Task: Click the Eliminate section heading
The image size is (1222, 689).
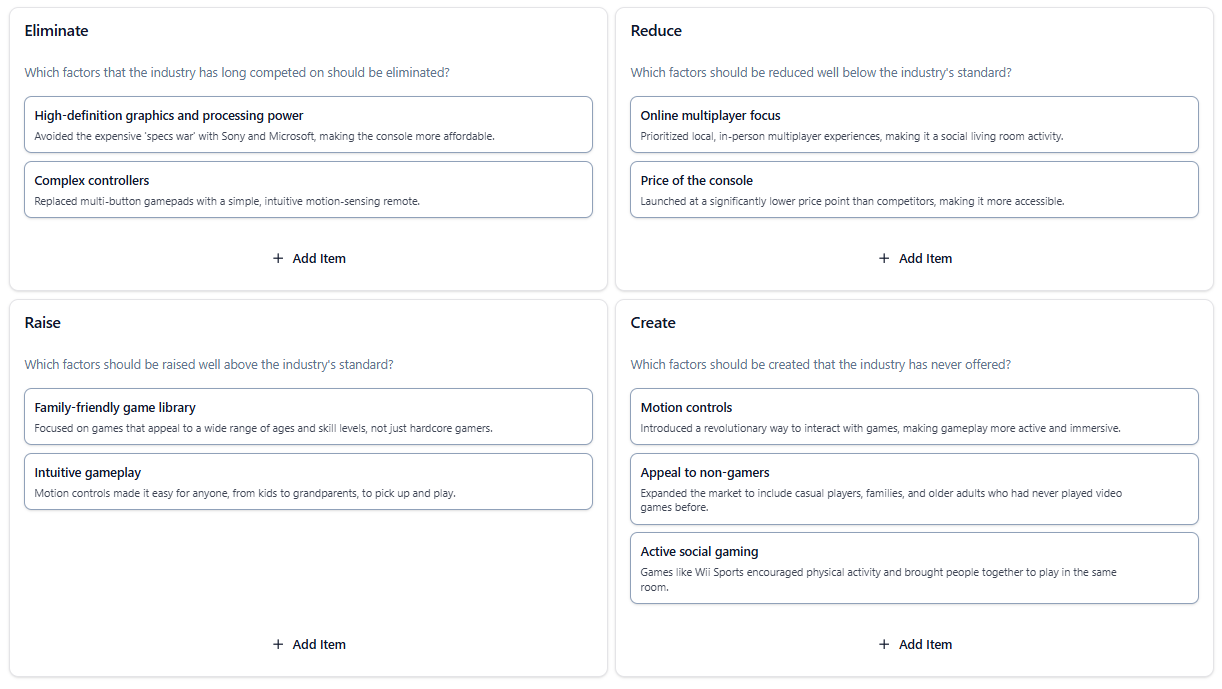Action: (x=56, y=31)
